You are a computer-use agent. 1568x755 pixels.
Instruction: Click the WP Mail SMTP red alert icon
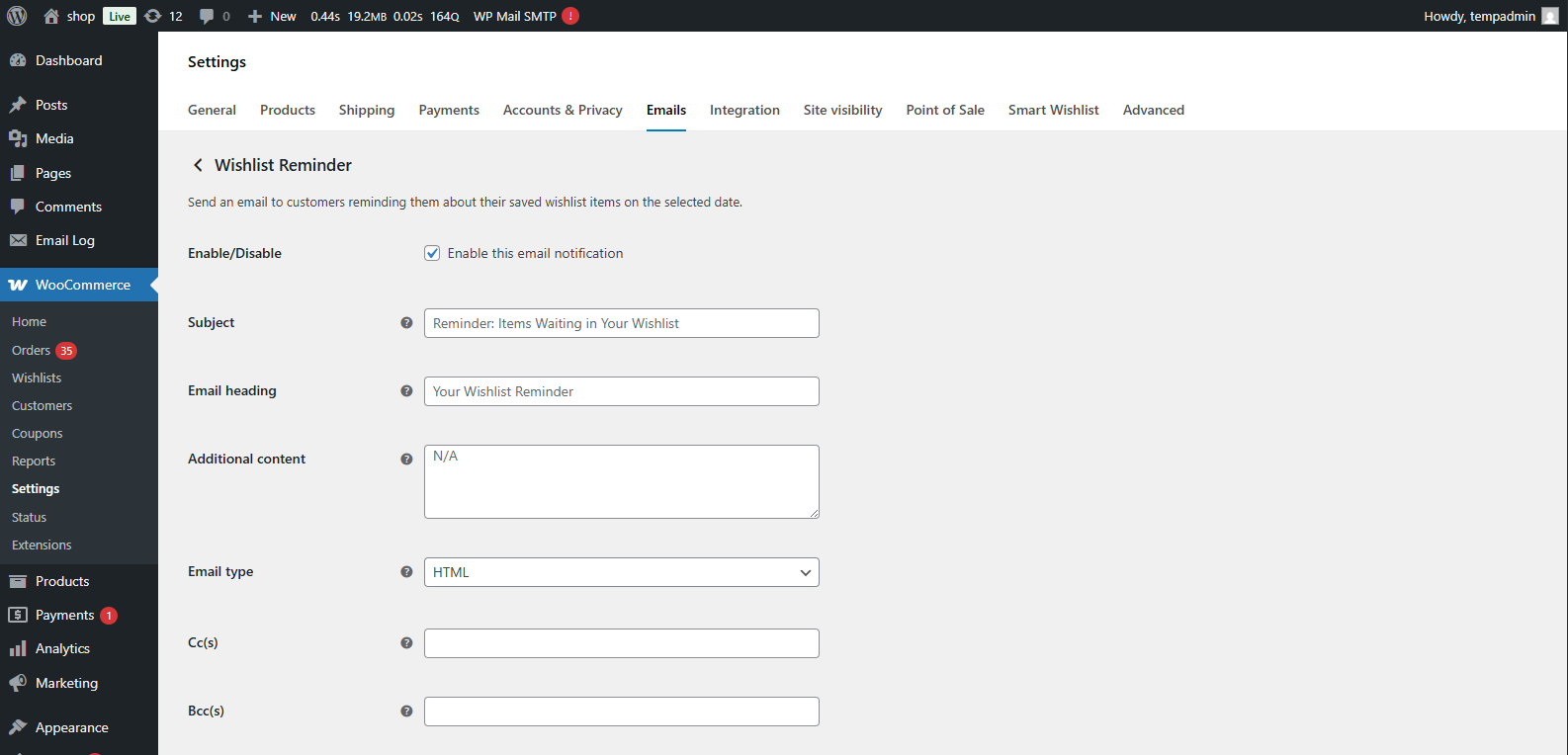(x=570, y=16)
